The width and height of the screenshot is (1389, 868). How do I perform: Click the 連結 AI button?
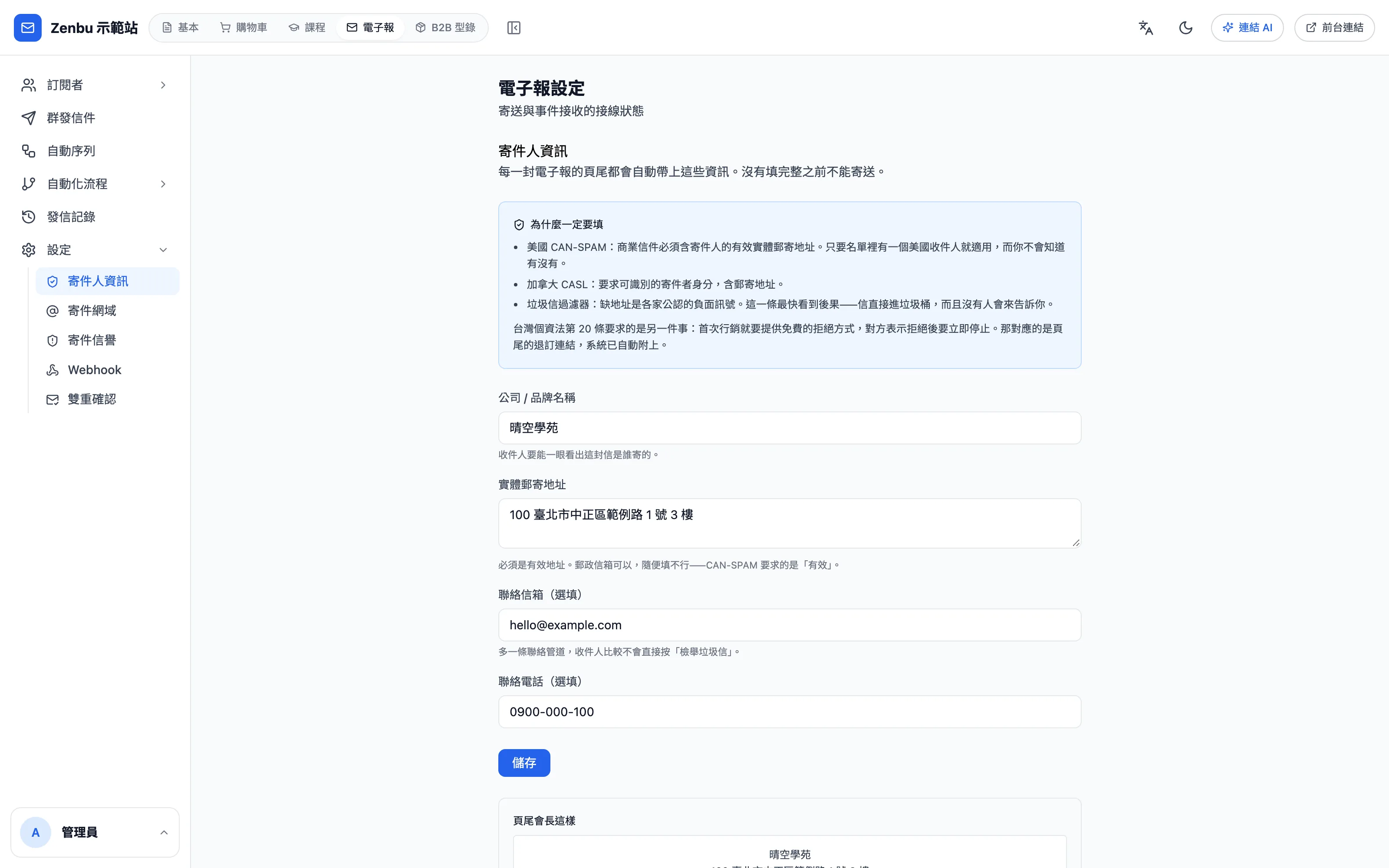1247,27
